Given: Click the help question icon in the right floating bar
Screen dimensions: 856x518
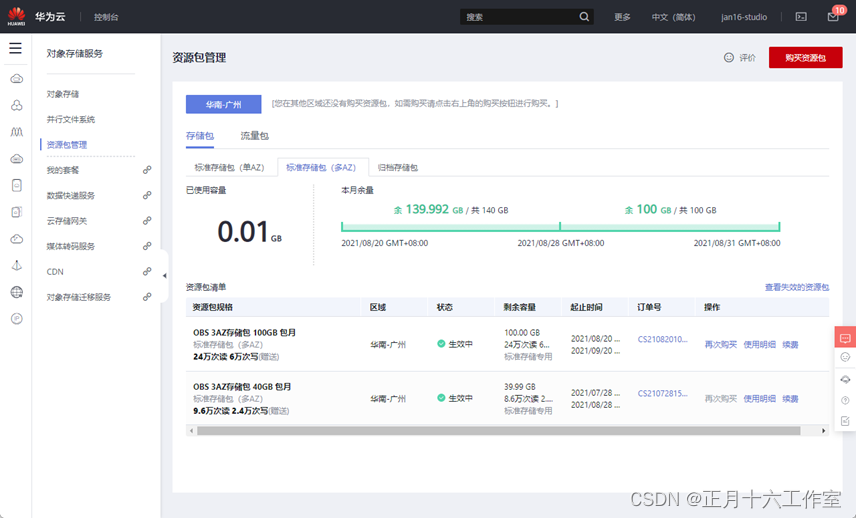Looking at the screenshot, I should coord(845,400).
